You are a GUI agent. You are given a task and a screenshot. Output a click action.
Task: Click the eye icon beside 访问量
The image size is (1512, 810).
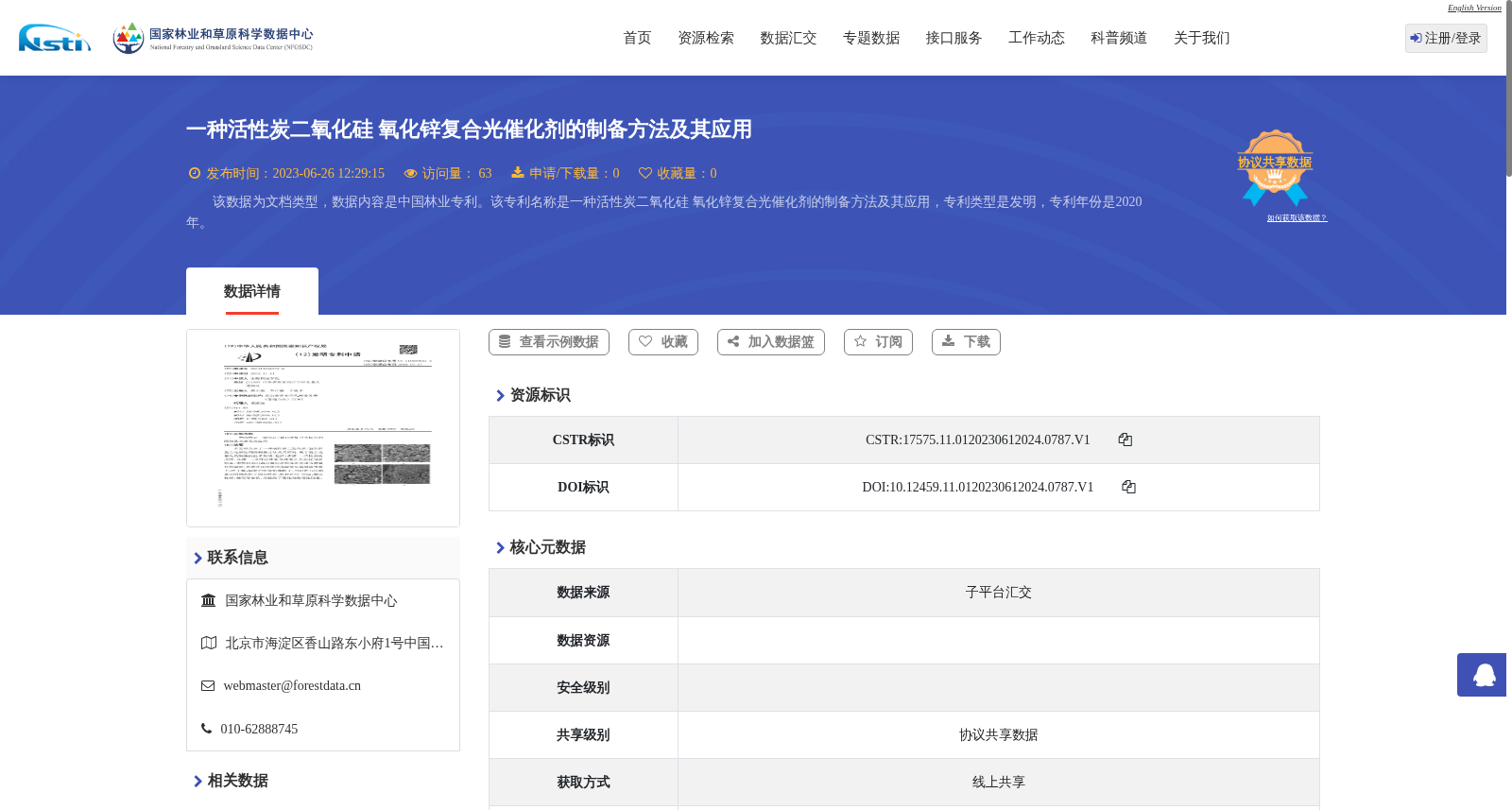[410, 173]
